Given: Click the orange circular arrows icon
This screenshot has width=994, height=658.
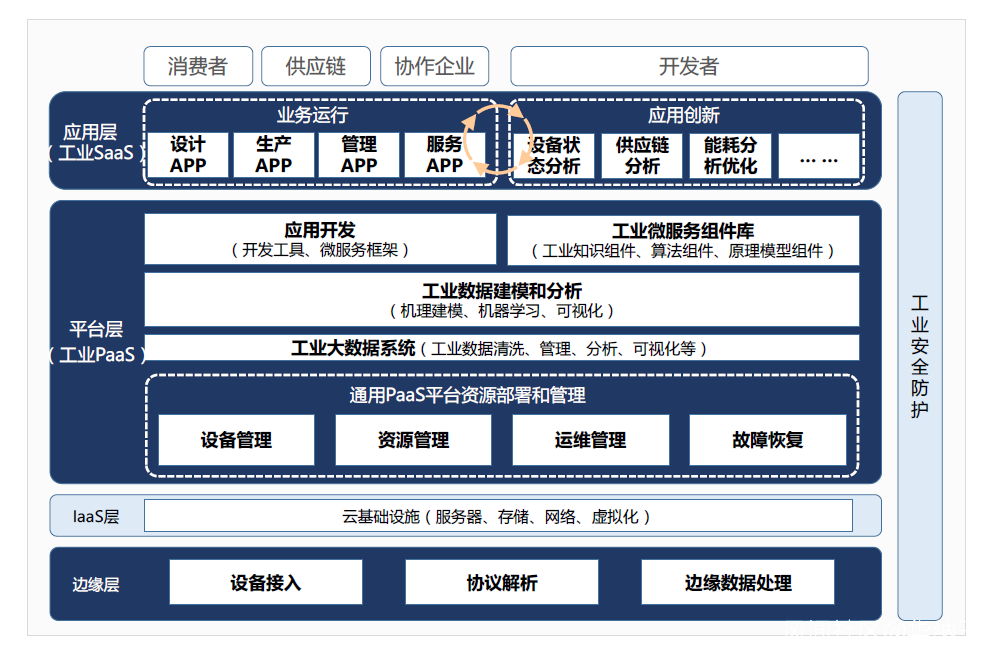Looking at the screenshot, I should point(498,140).
